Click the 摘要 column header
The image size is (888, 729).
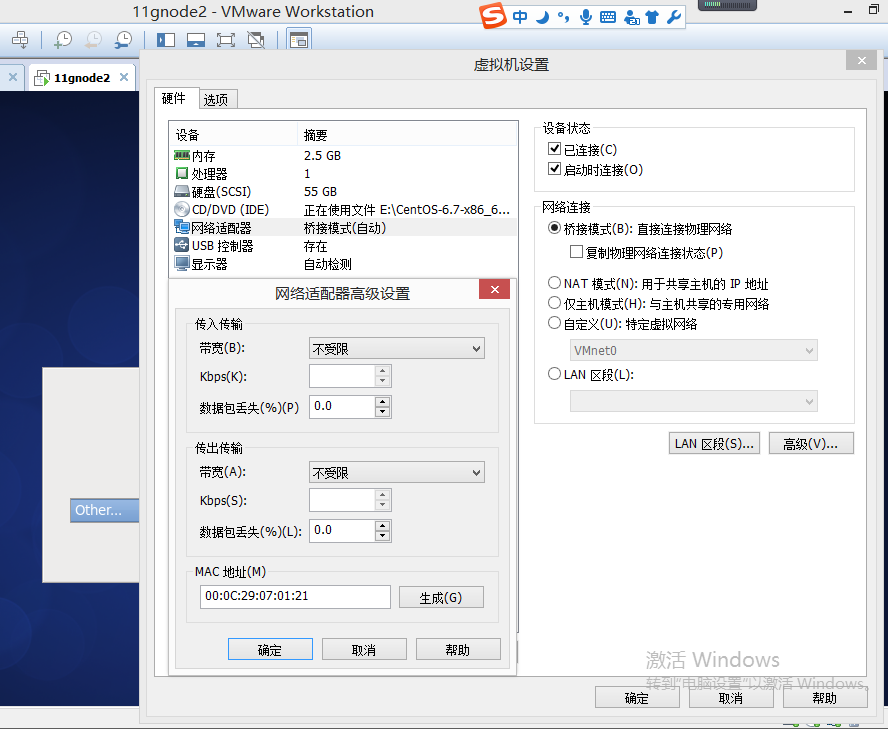click(407, 135)
